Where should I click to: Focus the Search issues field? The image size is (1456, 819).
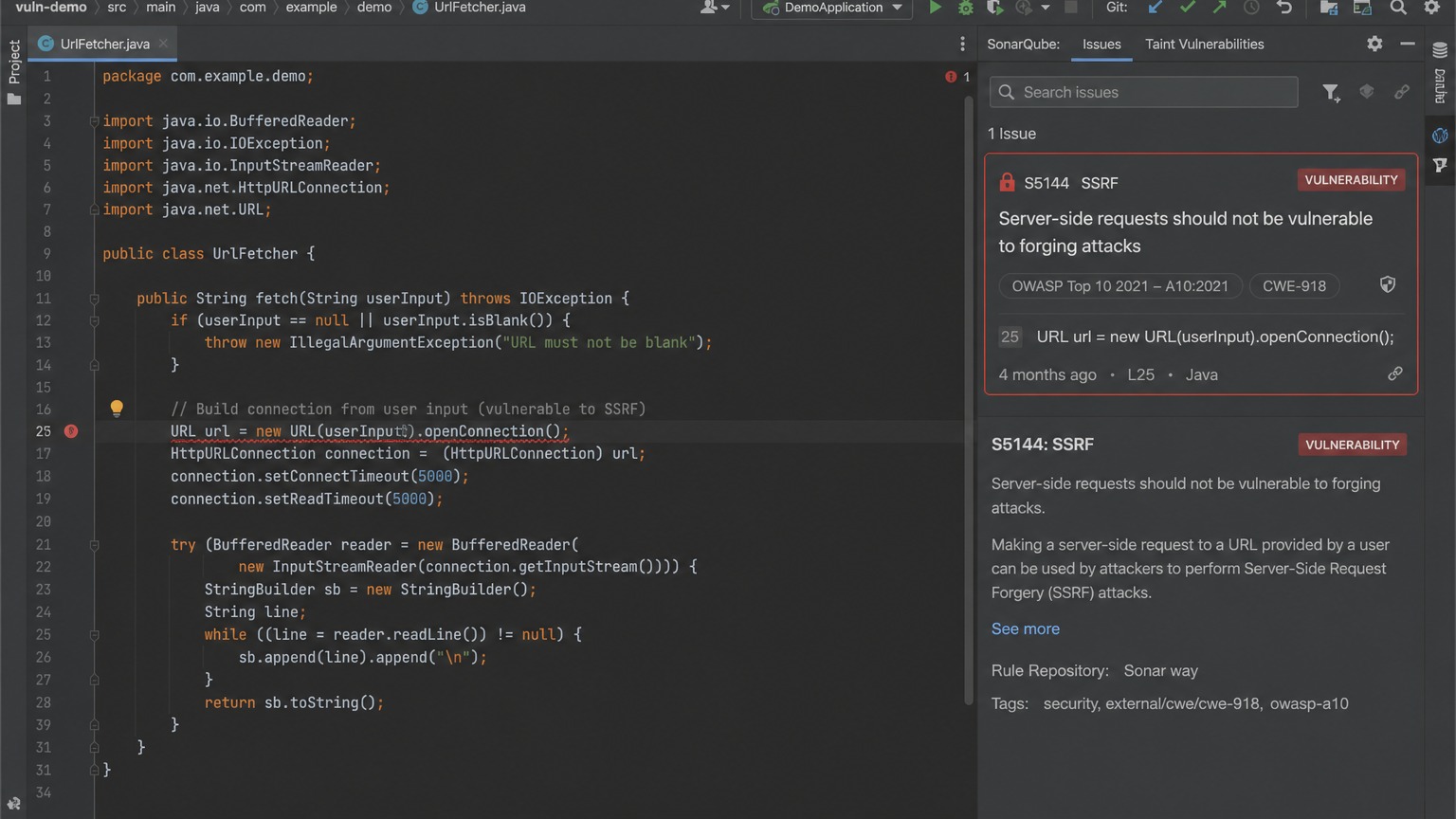point(1143,92)
